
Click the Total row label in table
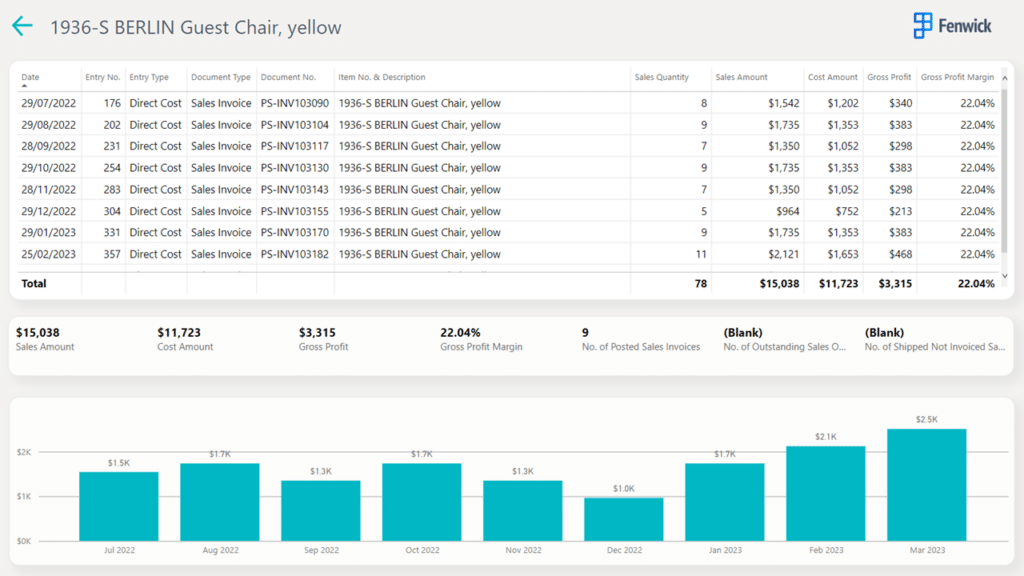[35, 284]
